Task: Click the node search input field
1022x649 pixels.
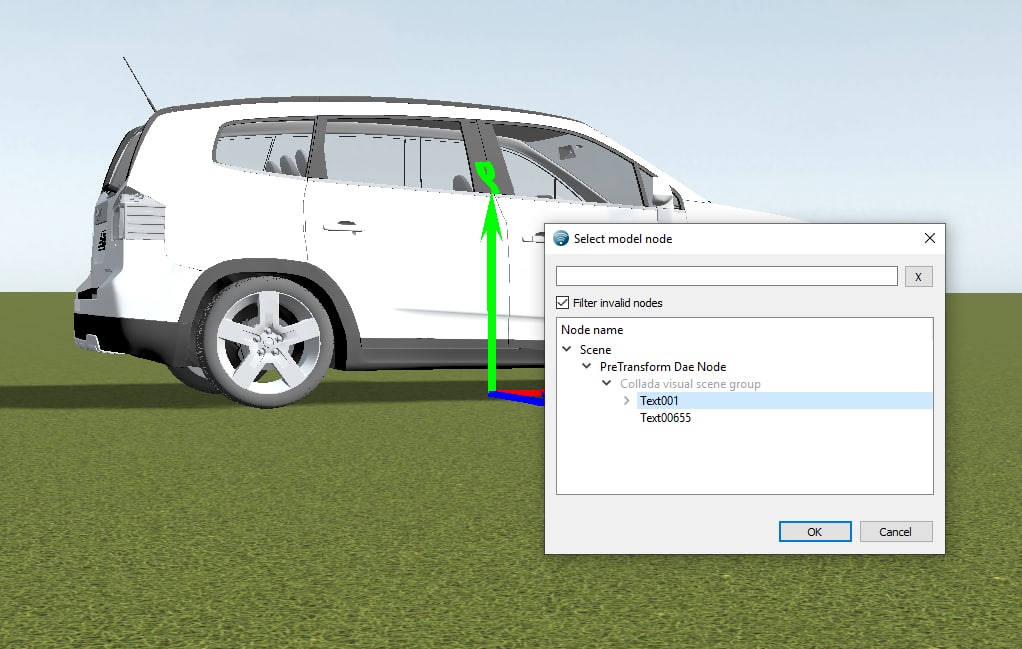Action: click(x=727, y=276)
